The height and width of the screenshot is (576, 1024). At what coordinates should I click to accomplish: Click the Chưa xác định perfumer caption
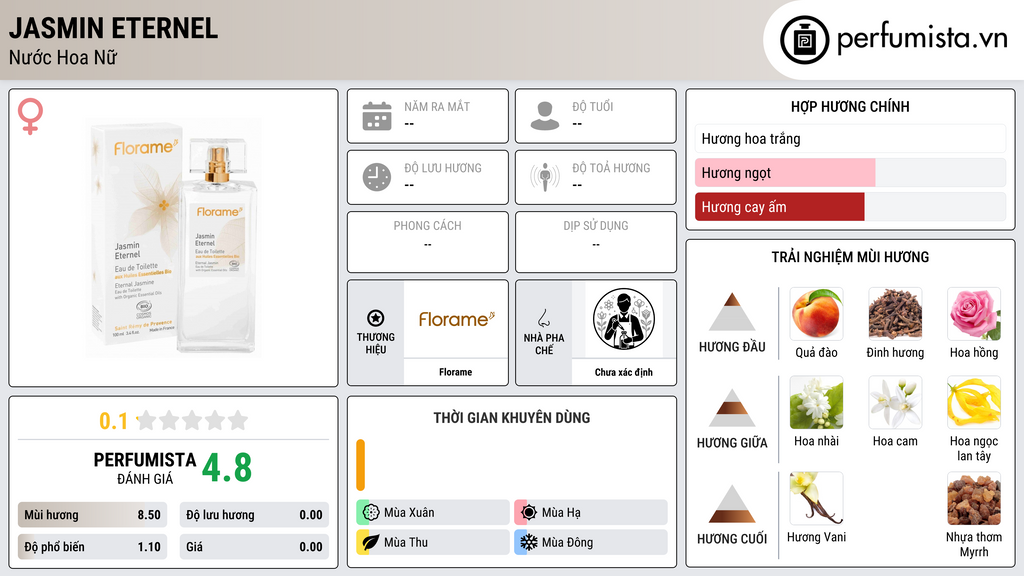point(624,372)
